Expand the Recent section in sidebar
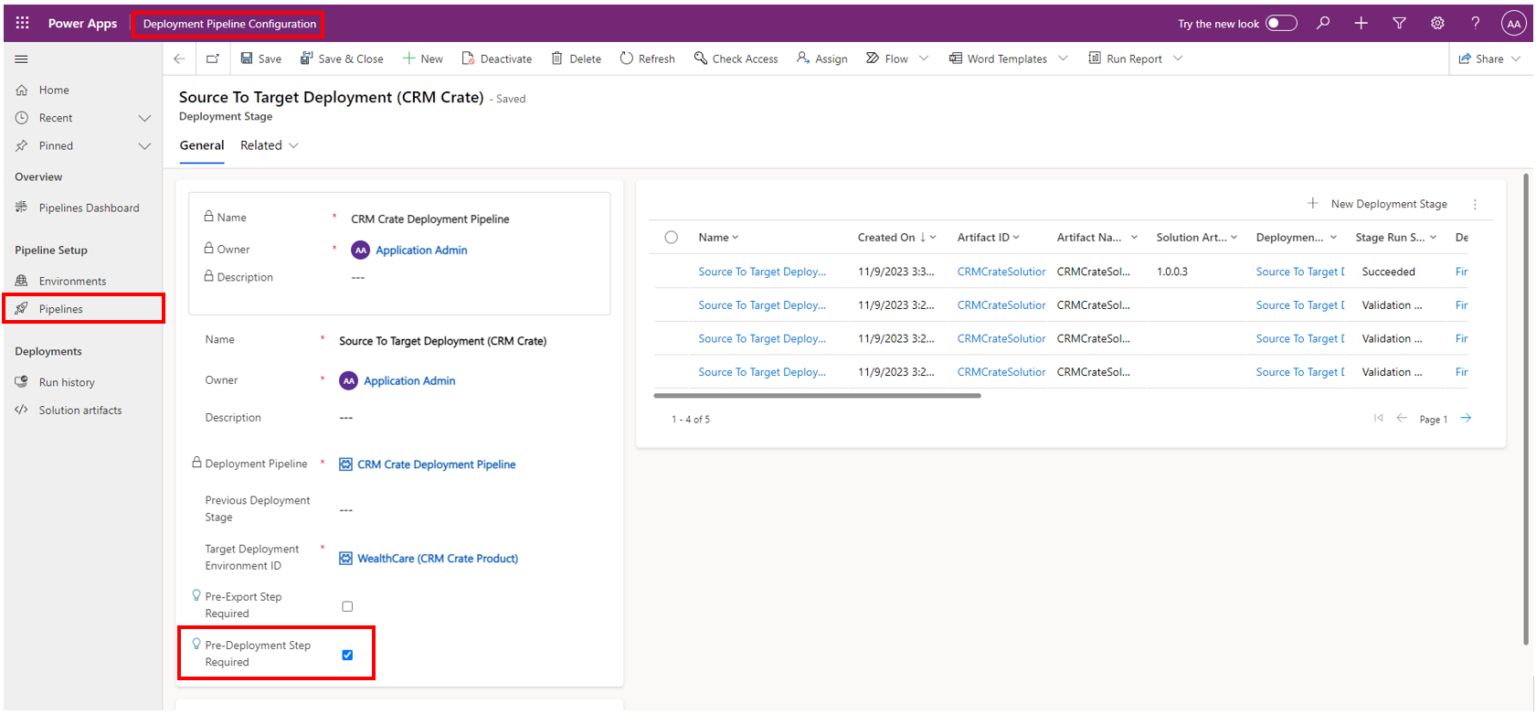The image size is (1536, 715). 145,117
